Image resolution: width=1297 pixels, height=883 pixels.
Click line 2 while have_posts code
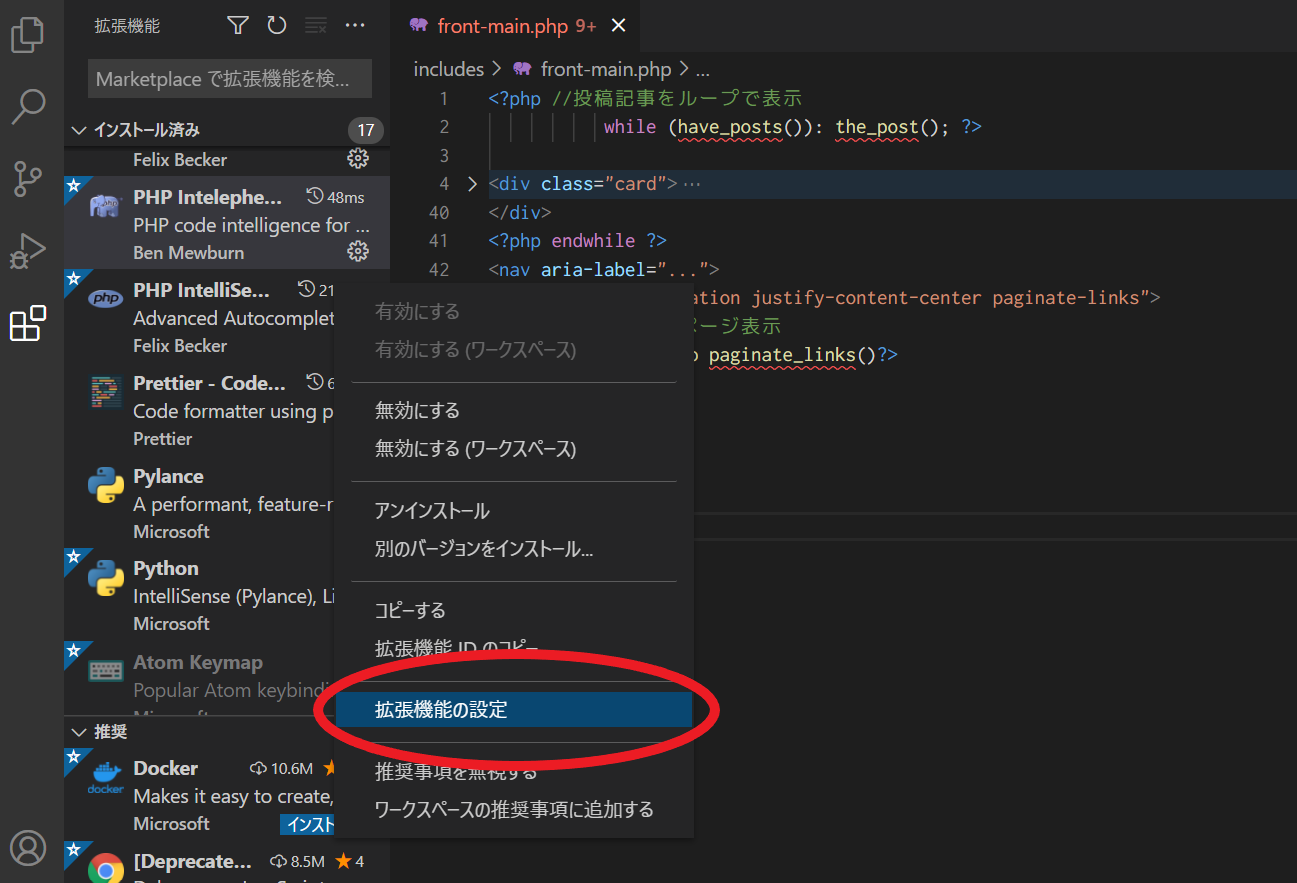793,127
